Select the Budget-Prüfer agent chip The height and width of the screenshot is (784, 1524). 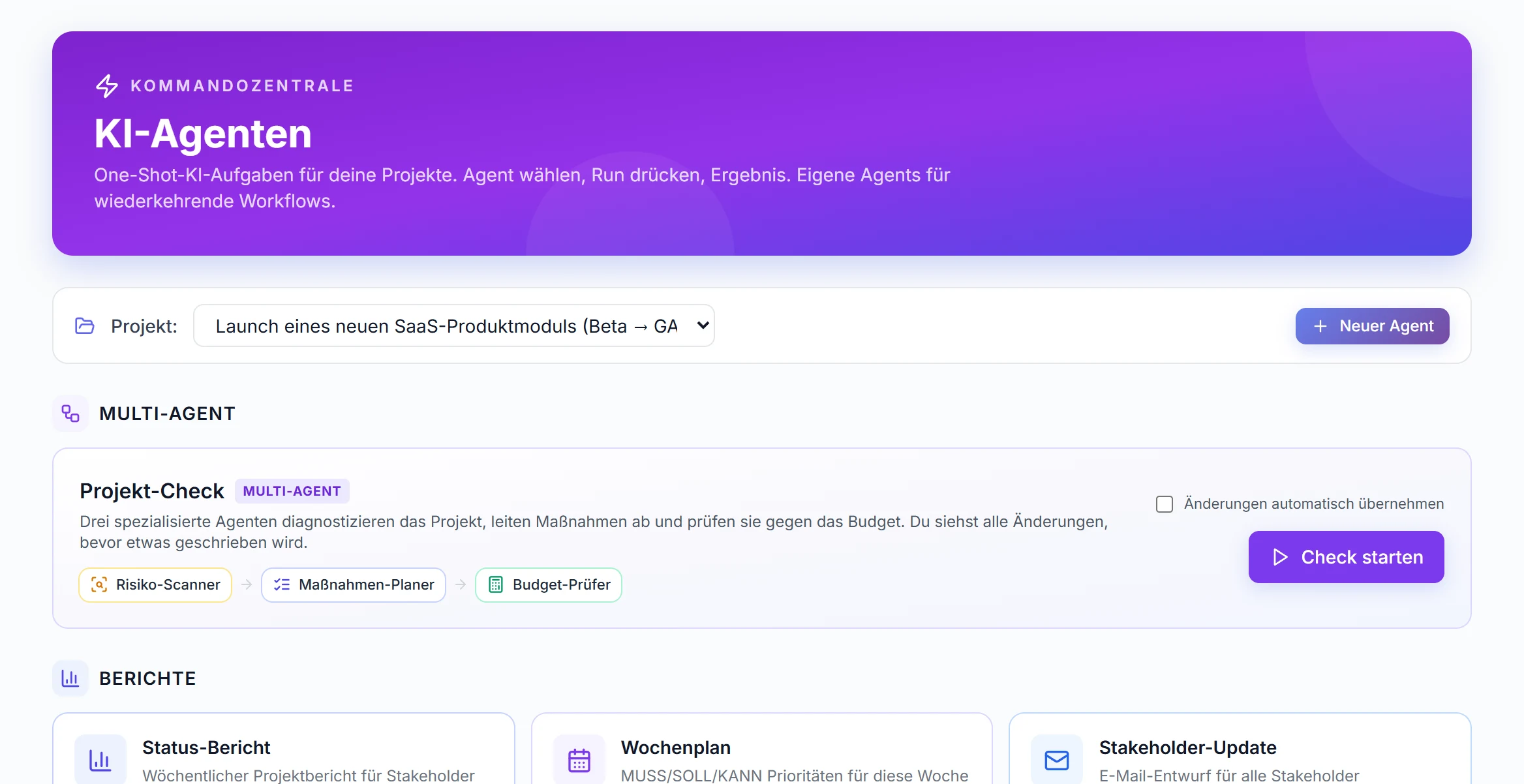coord(549,584)
